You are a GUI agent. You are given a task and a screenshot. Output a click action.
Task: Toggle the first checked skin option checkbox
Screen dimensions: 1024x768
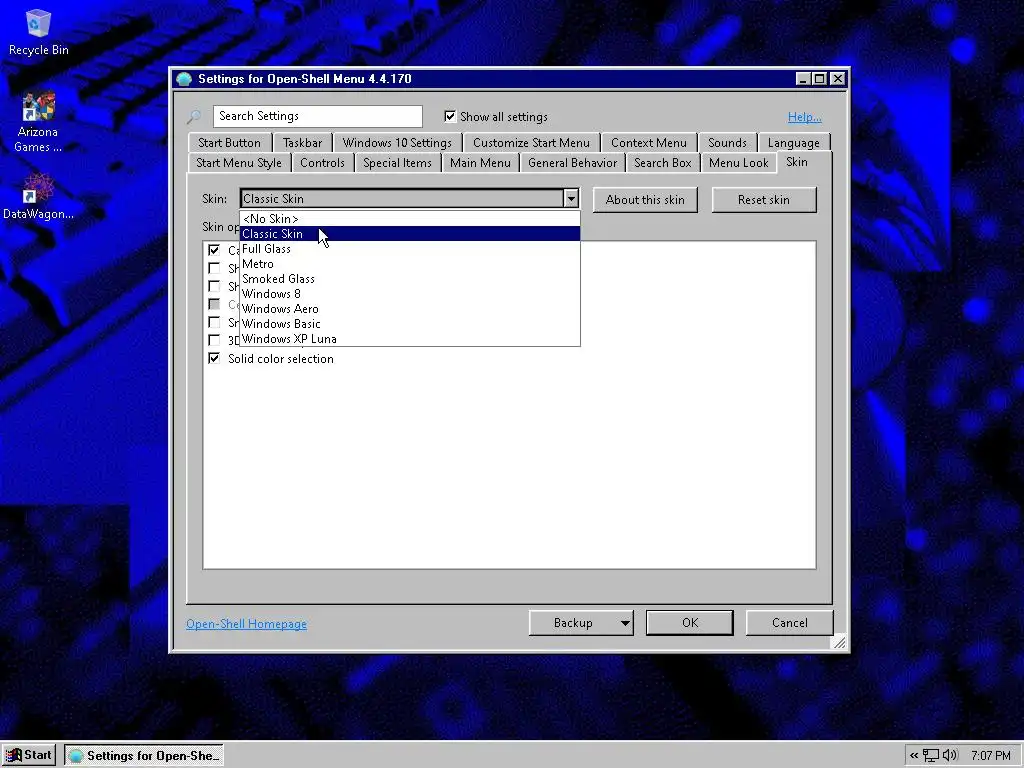(x=214, y=249)
